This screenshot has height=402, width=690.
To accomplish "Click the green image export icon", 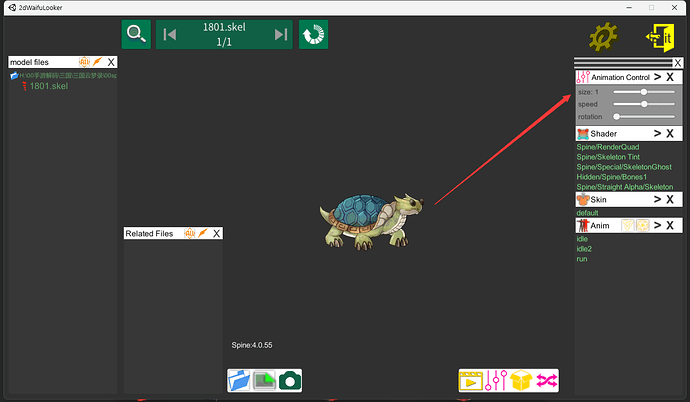I will [264, 380].
